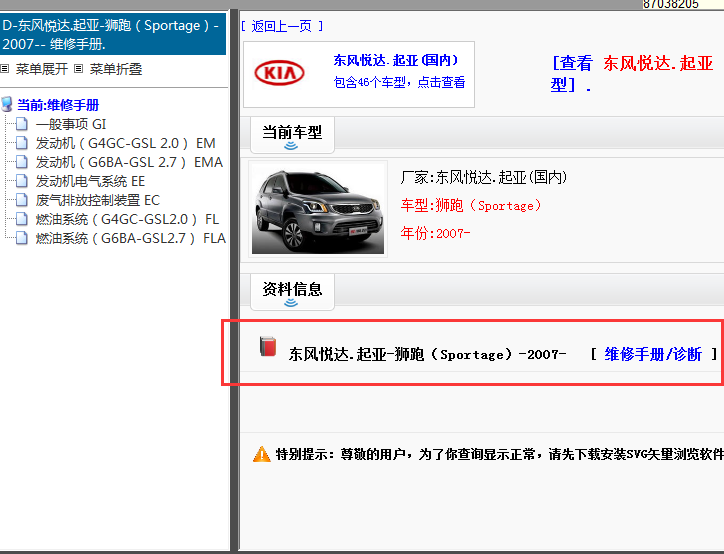Screen dimensions: 724x554
Task: Click the 年份:2007- text
Action: 435,233
